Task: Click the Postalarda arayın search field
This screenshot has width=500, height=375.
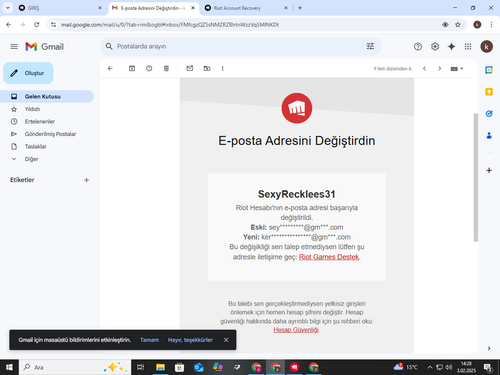Action: 240,46
